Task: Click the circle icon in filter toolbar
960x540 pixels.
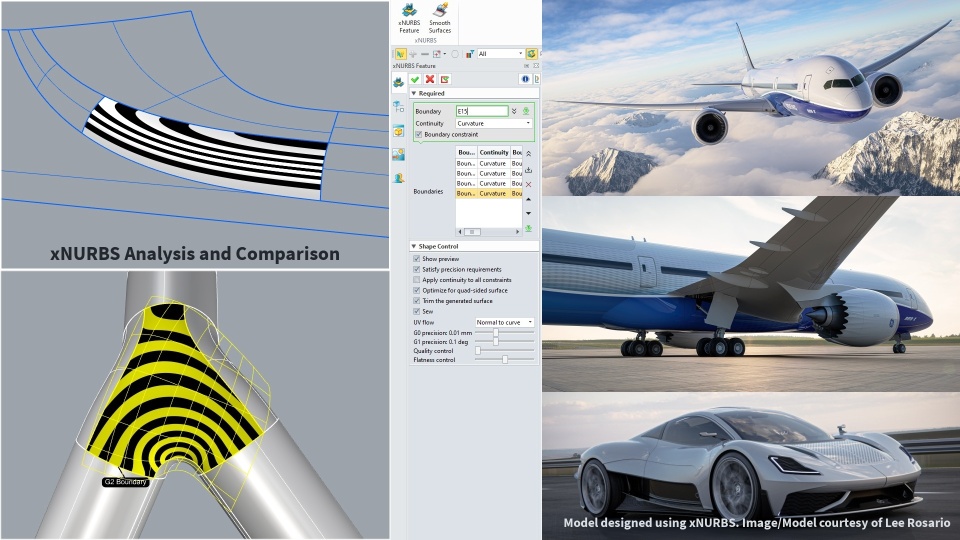Action: coord(455,54)
